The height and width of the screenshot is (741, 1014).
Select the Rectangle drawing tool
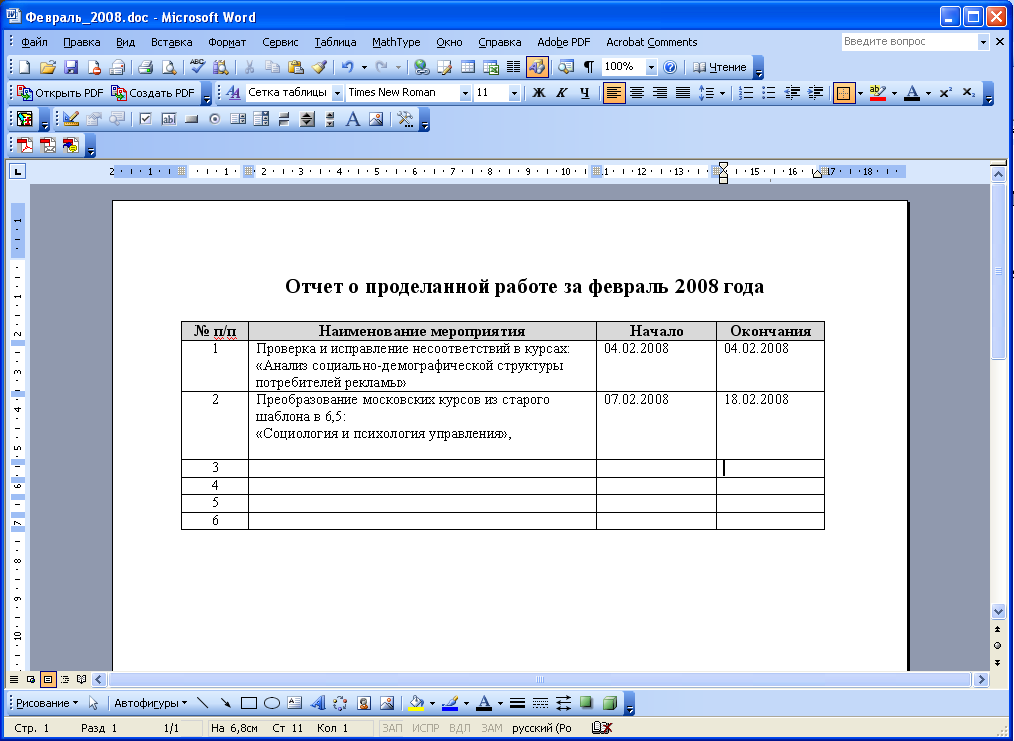click(x=249, y=703)
